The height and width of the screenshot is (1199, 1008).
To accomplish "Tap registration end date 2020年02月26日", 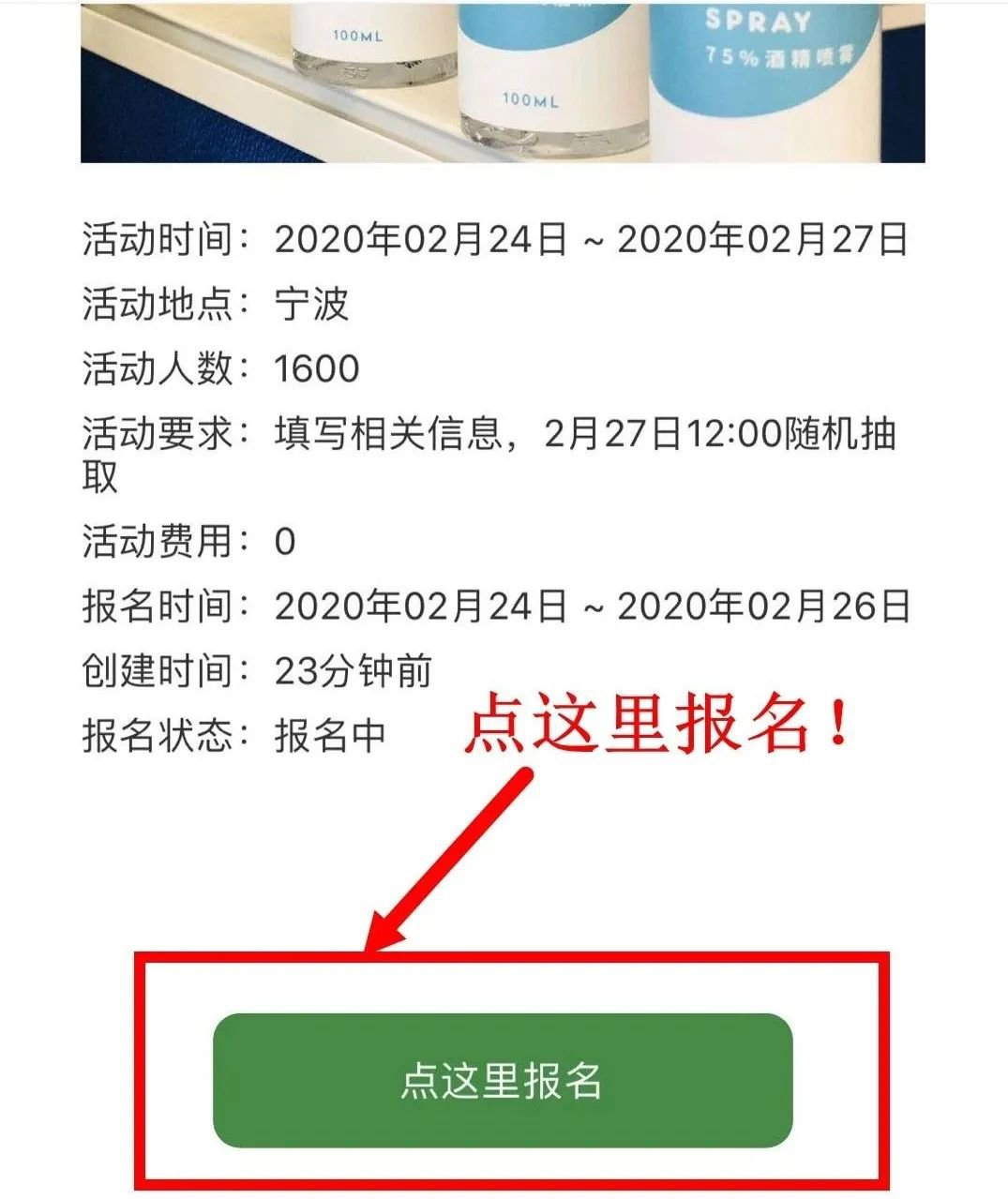I will click(x=763, y=607).
